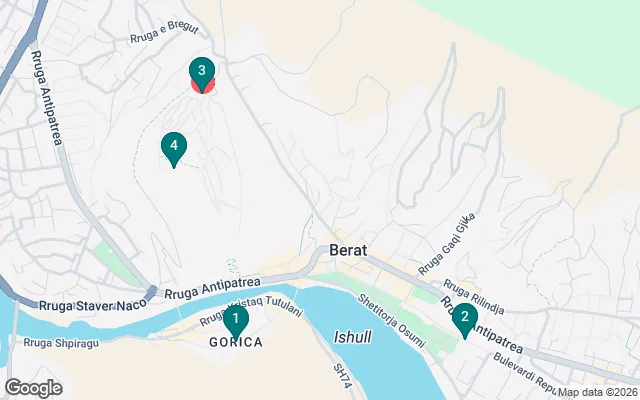The image size is (640, 400).
Task: Click the Rruga Rilindja street label
Action: [474, 297]
